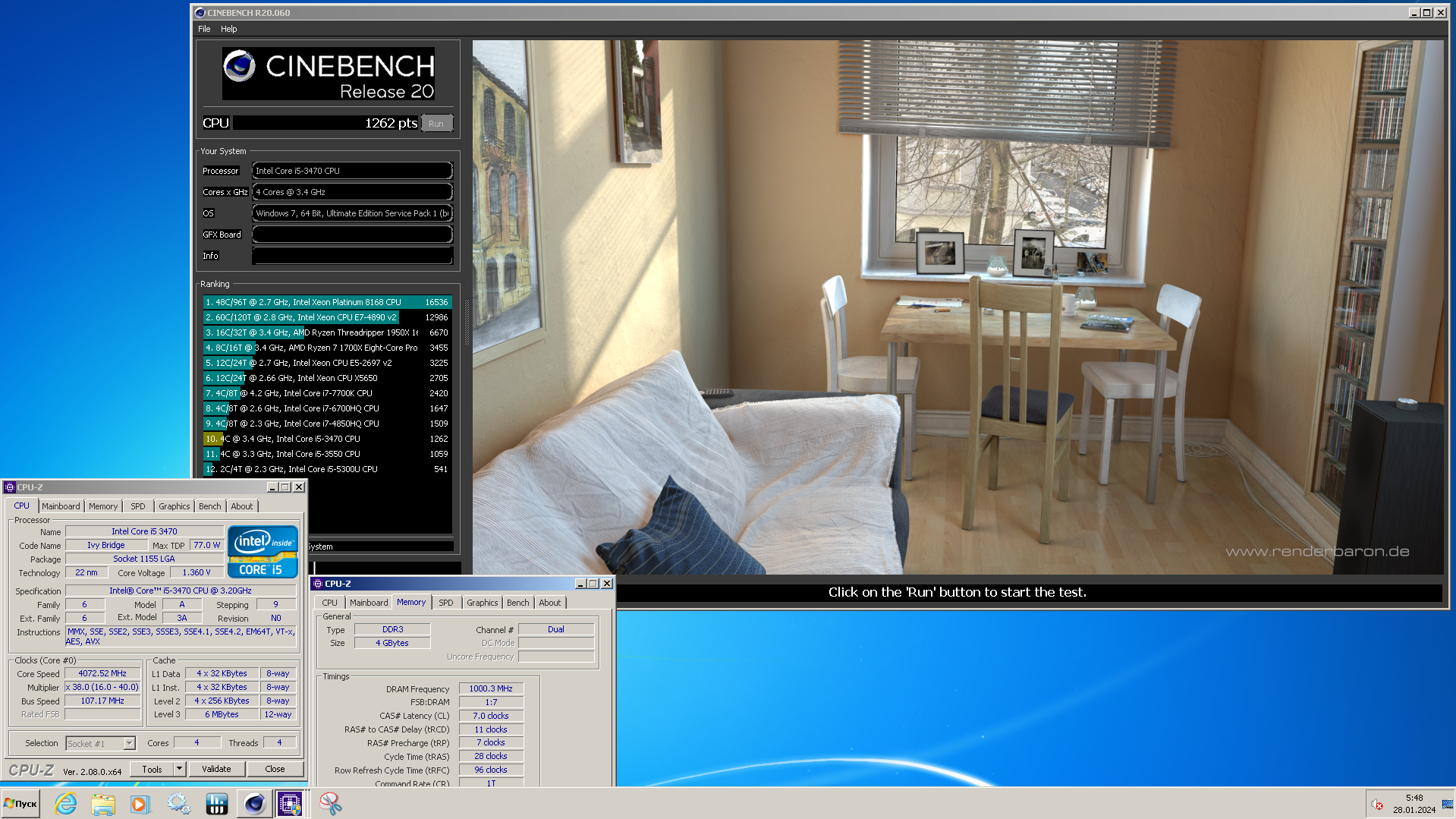Select CPU tab in CPU-Z Memory window
This screenshot has height=819, width=1456.
(x=330, y=603)
